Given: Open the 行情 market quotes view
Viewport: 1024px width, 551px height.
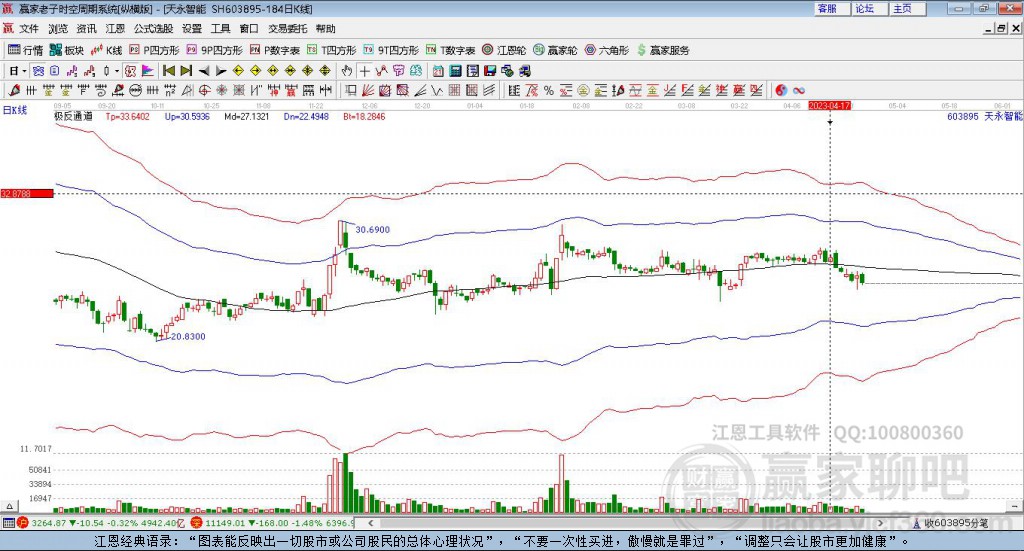Looking at the screenshot, I should 25,50.
